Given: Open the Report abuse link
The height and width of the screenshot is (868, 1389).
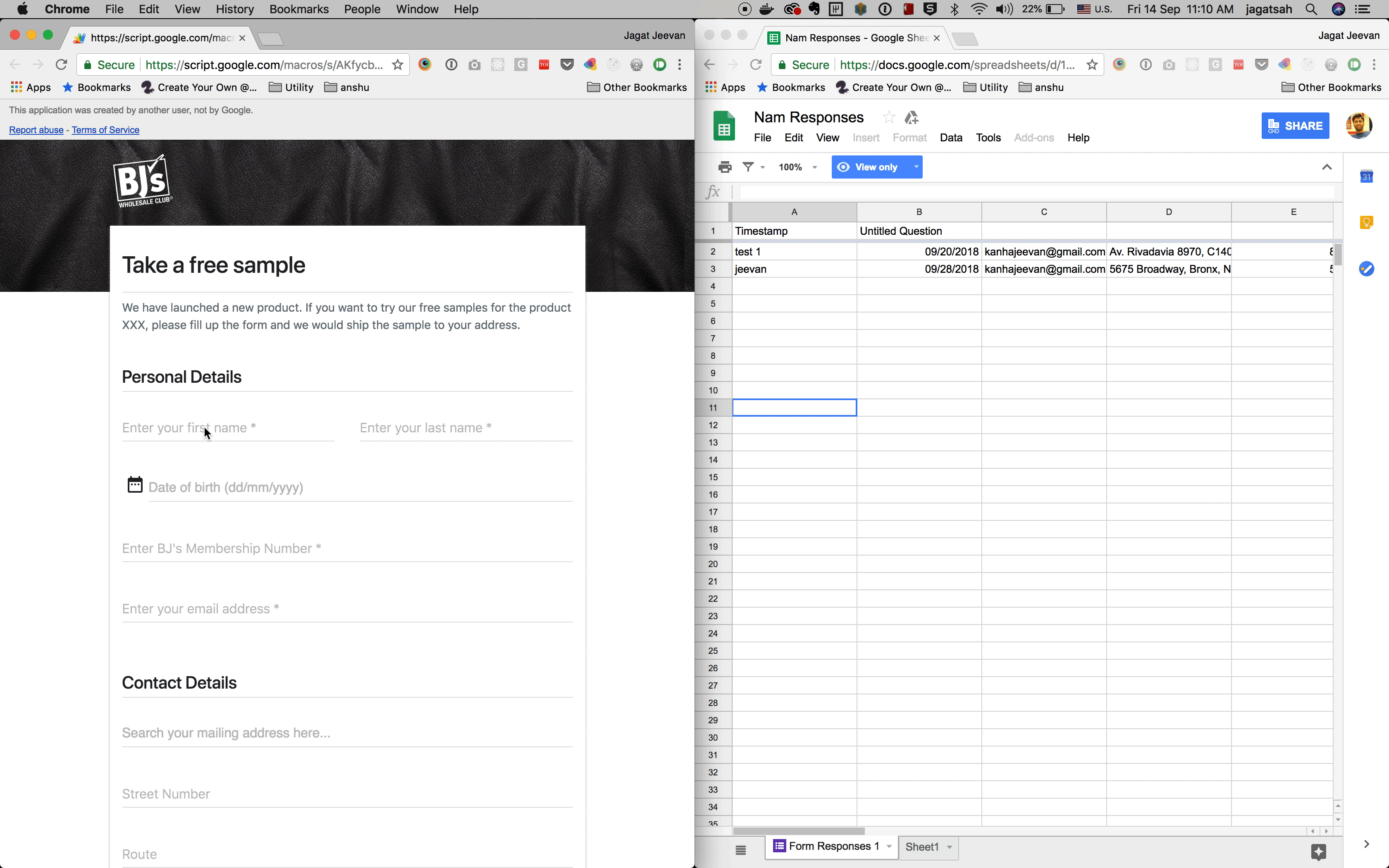Looking at the screenshot, I should (36, 130).
